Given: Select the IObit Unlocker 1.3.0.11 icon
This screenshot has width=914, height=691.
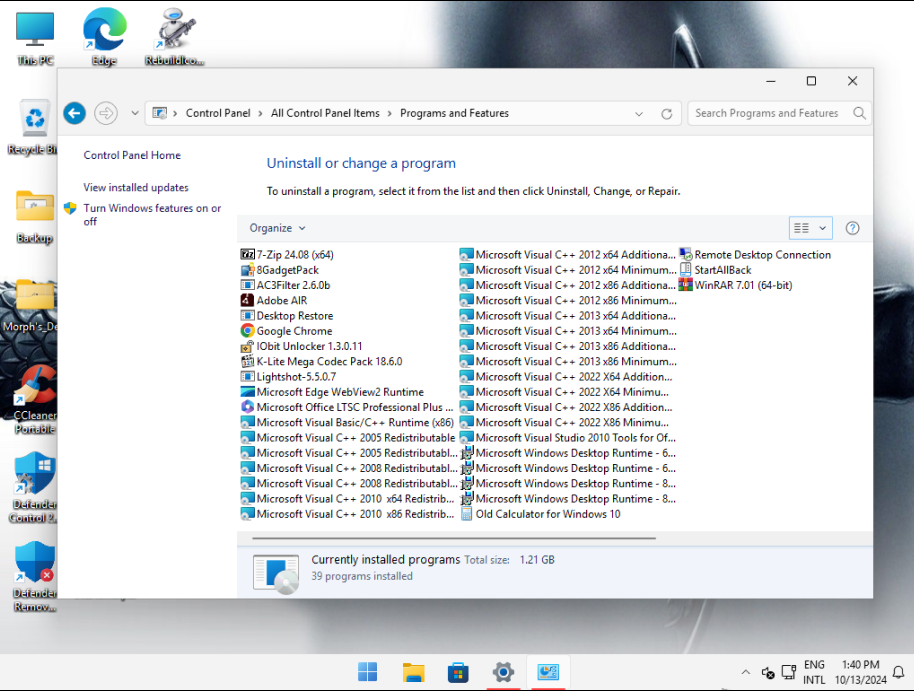Looking at the screenshot, I should pyautogui.click(x=248, y=346).
